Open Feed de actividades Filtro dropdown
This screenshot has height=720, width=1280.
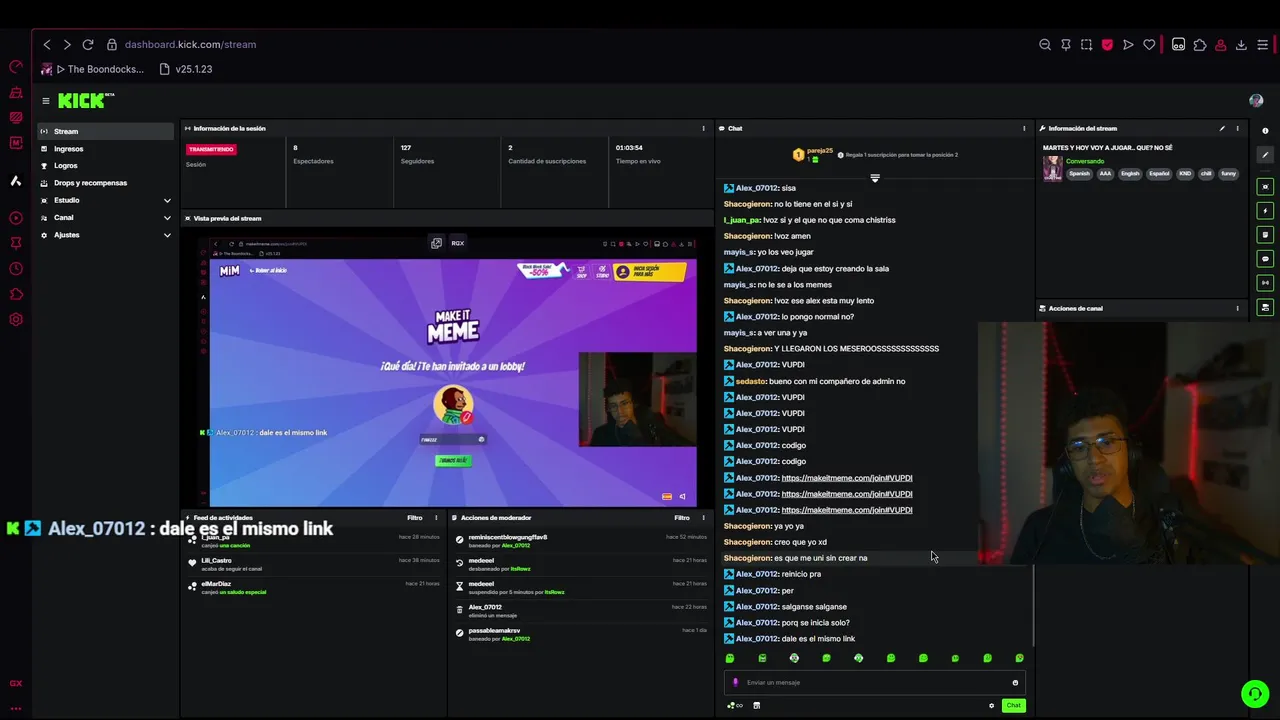pos(415,518)
